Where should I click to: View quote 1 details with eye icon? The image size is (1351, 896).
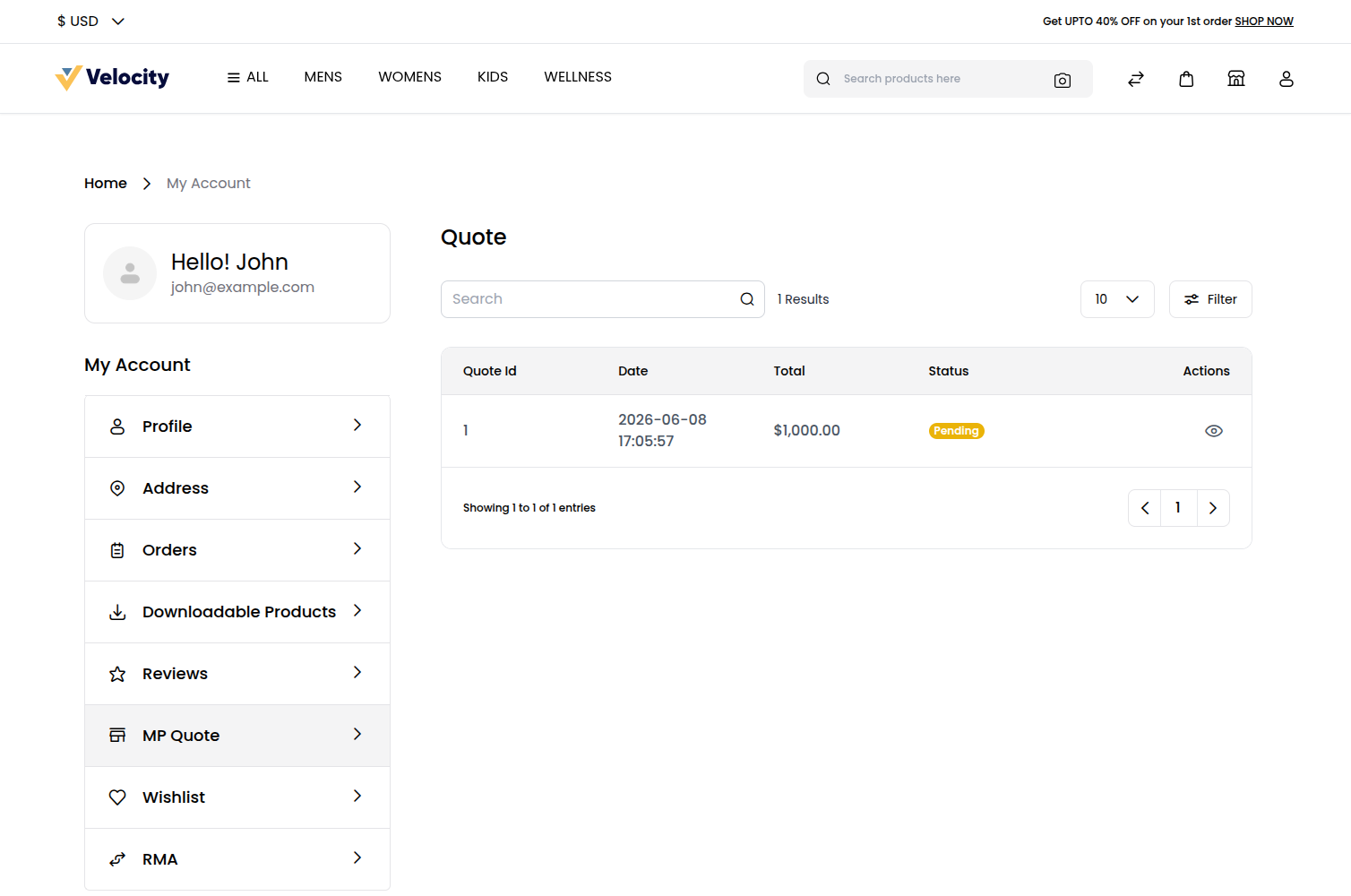pos(1214,431)
